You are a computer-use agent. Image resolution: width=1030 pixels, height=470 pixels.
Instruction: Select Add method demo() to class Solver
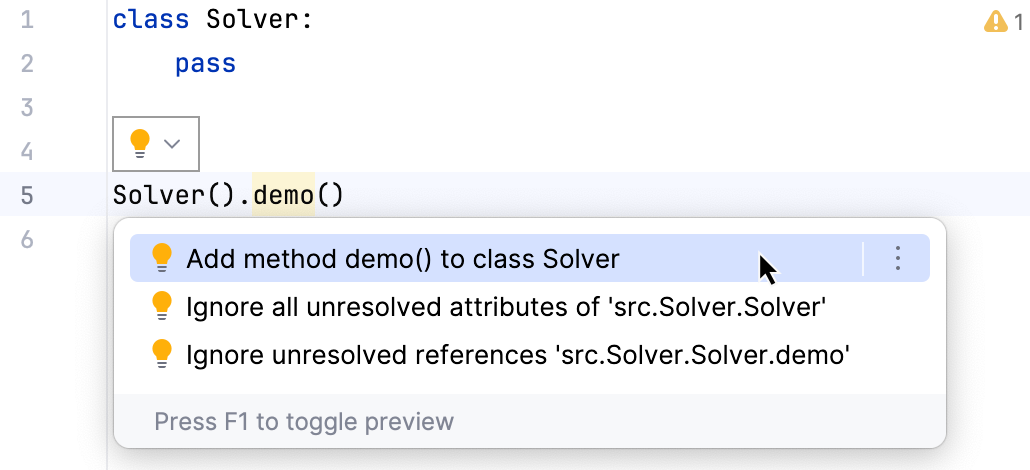(403, 259)
